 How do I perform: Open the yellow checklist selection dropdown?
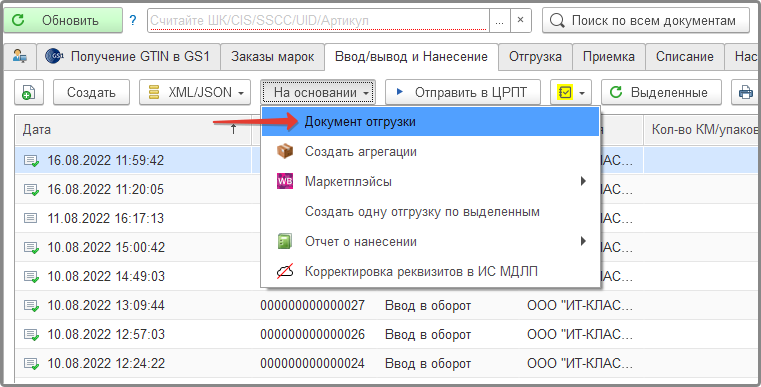point(571,92)
